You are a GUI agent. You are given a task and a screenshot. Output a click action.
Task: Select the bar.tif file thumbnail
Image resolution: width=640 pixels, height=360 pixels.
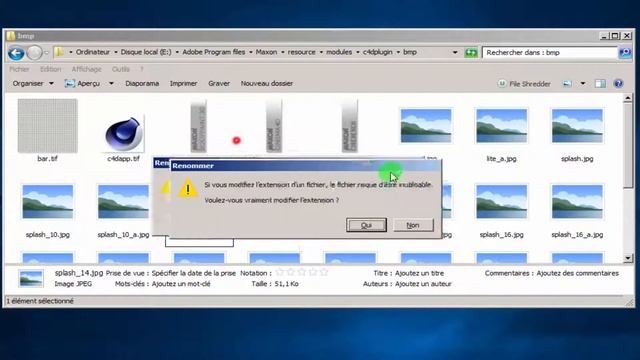pyautogui.click(x=47, y=126)
